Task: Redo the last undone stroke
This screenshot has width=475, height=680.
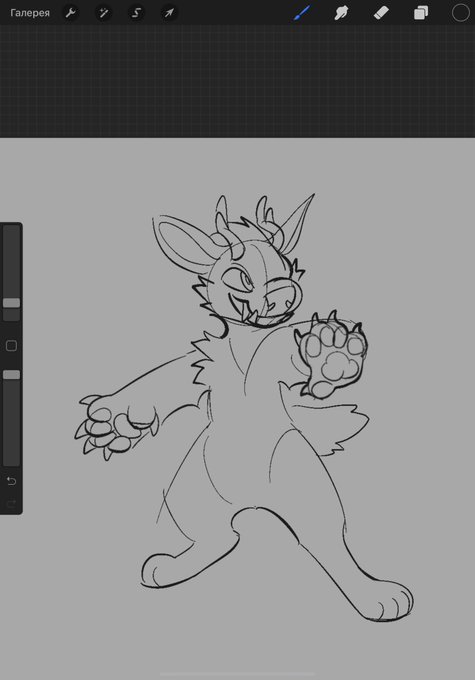Action: point(12,503)
